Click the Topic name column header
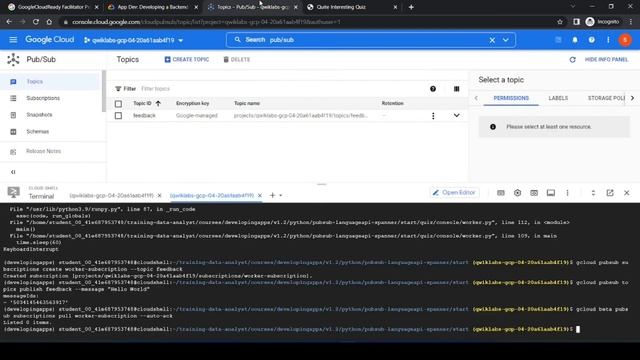The height and width of the screenshot is (360, 640). pos(247,104)
